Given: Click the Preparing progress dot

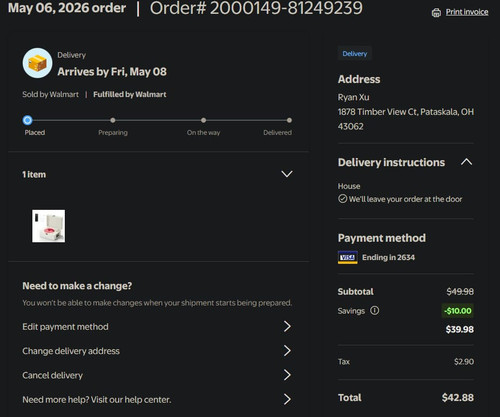Looking at the screenshot, I should tap(113, 120).
